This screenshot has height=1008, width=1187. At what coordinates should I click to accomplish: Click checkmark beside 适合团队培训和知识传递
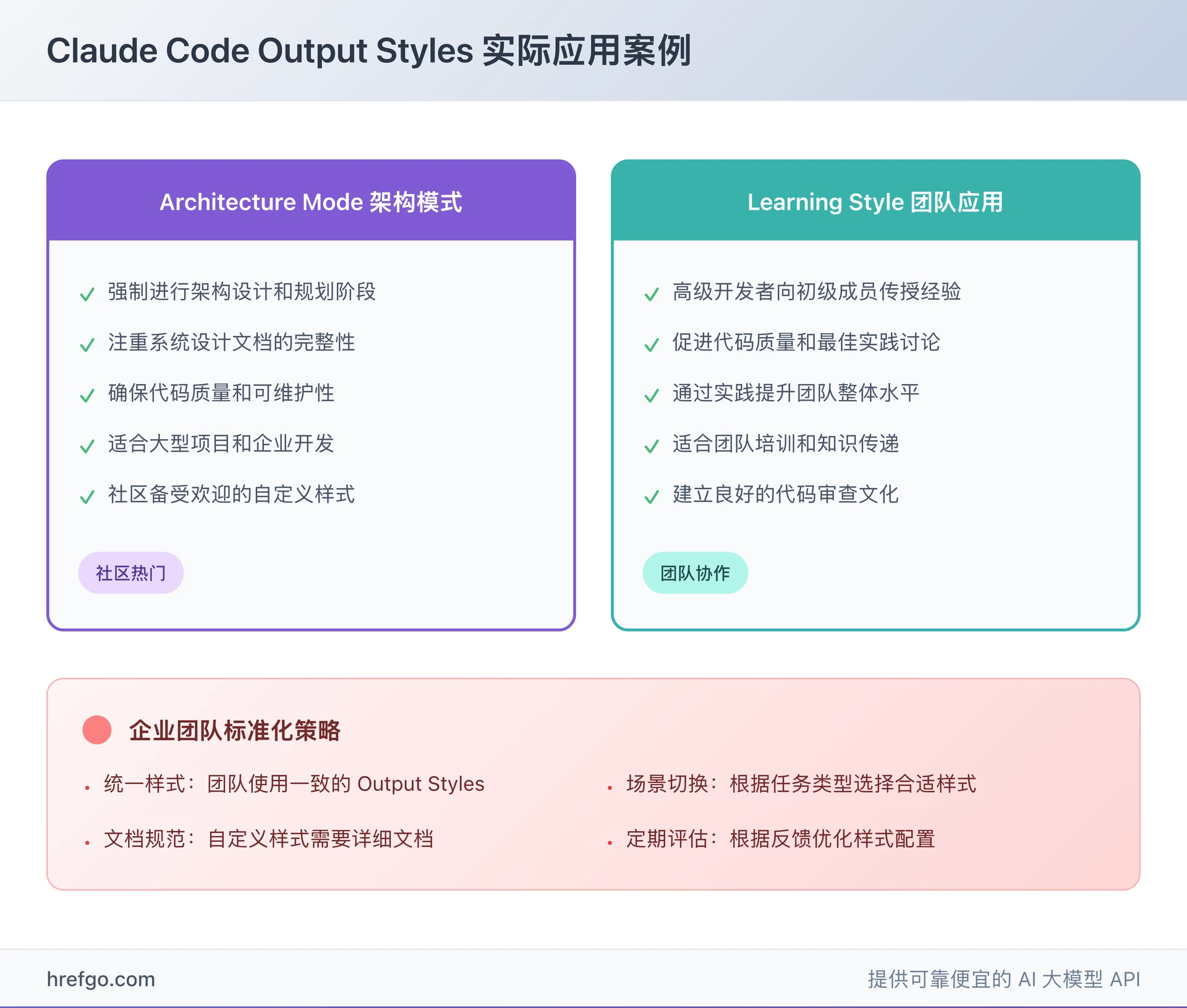652,446
